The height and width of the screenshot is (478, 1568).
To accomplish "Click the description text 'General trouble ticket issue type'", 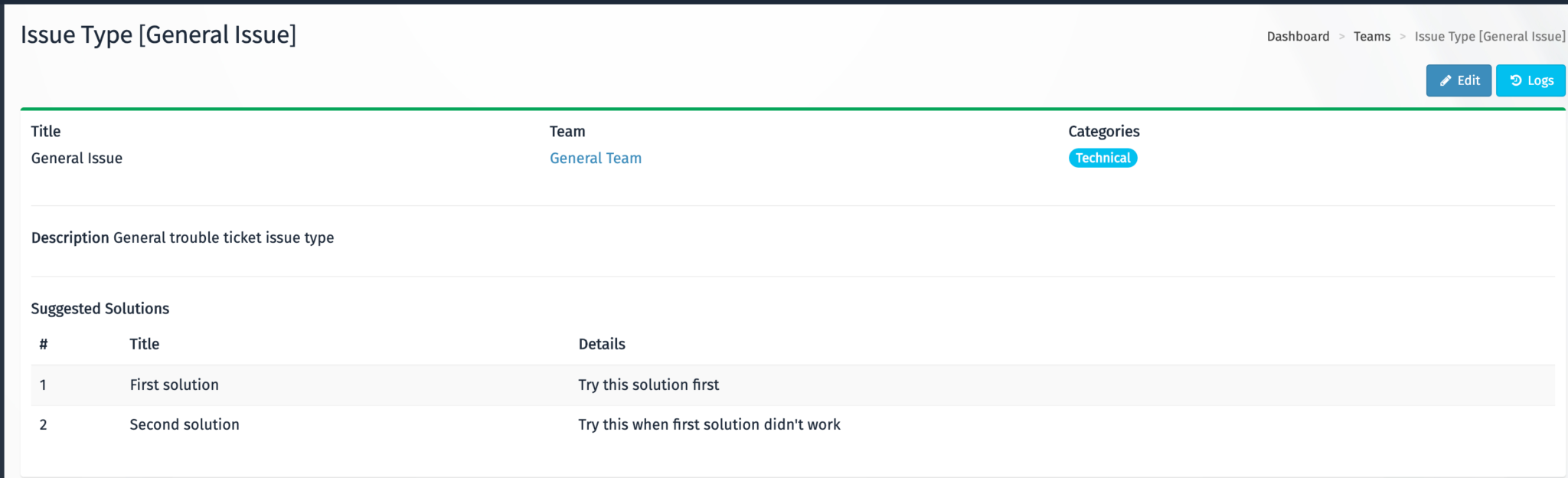I will pos(224,238).
